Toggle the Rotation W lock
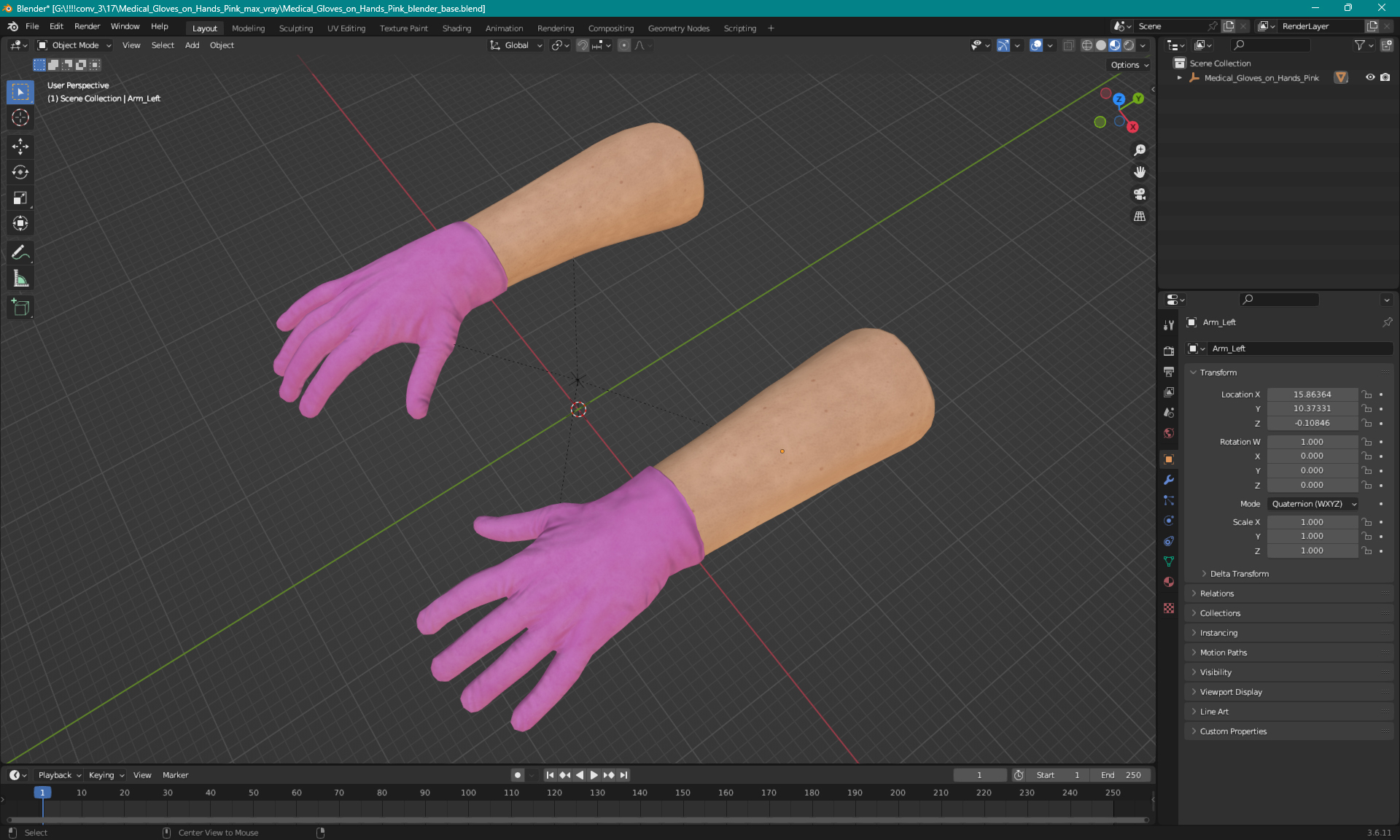Screen dimensions: 1400x840 (1367, 442)
